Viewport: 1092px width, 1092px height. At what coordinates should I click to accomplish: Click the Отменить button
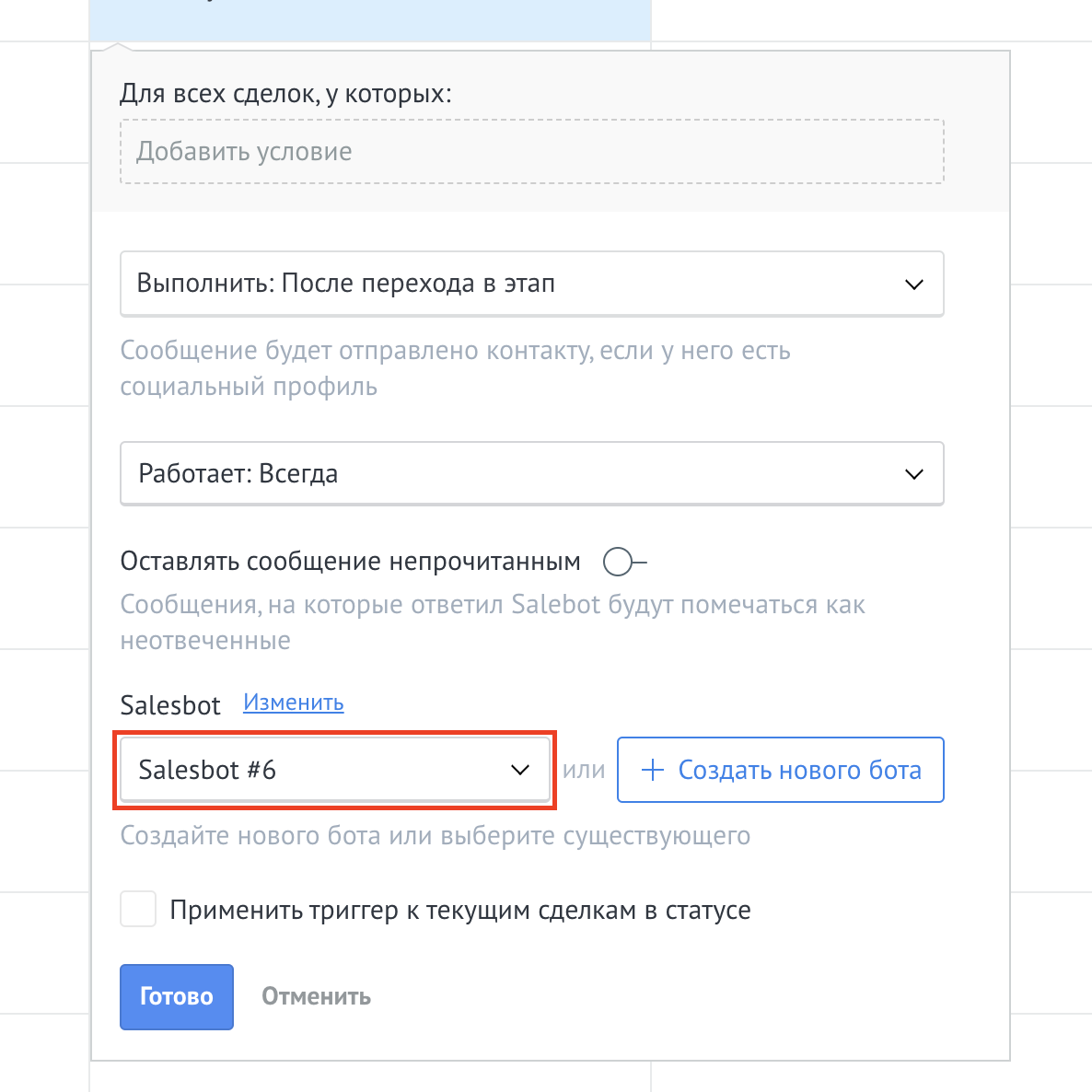click(x=316, y=996)
